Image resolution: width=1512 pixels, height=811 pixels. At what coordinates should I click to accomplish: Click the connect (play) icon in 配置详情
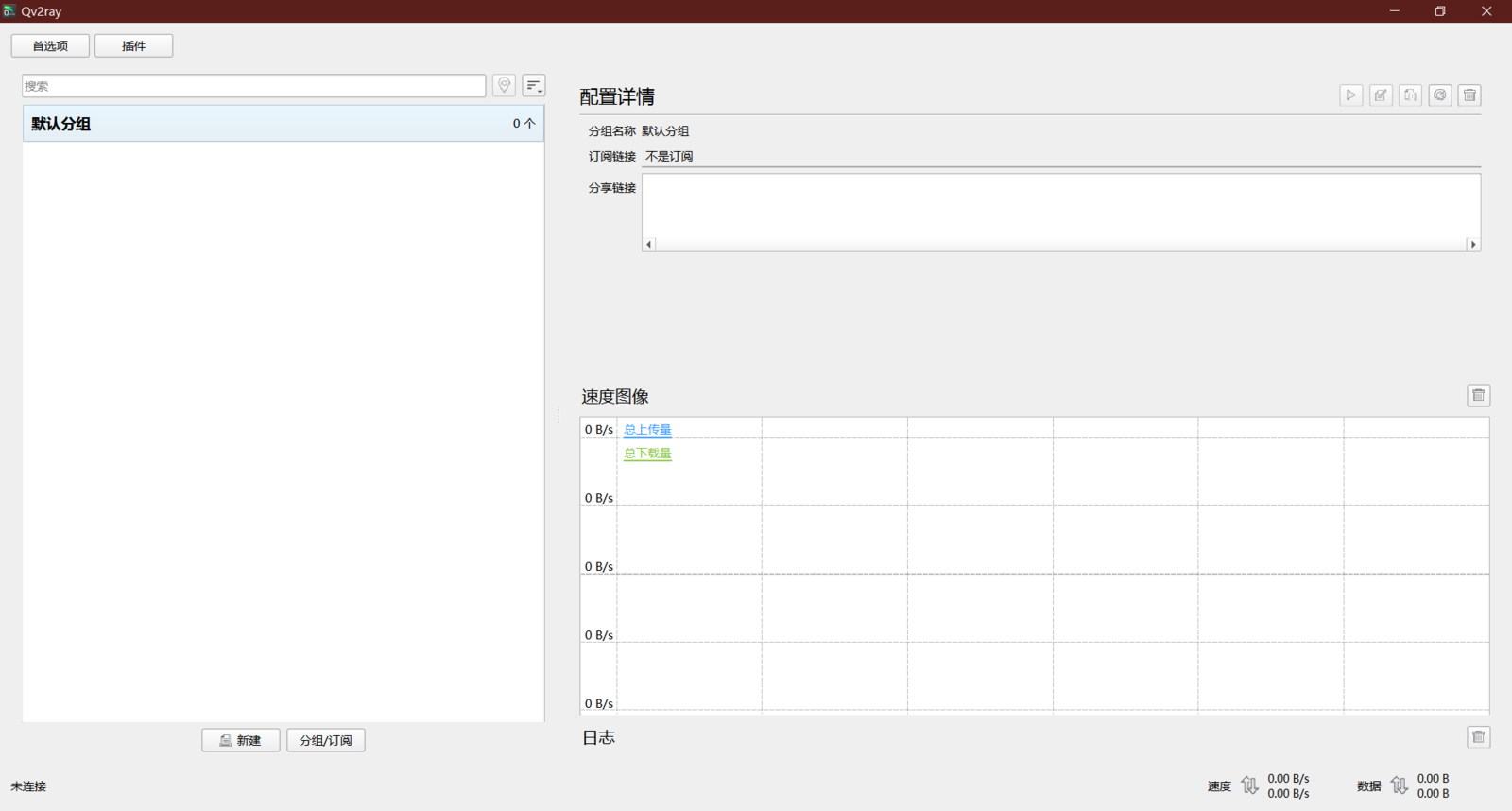(x=1350, y=95)
